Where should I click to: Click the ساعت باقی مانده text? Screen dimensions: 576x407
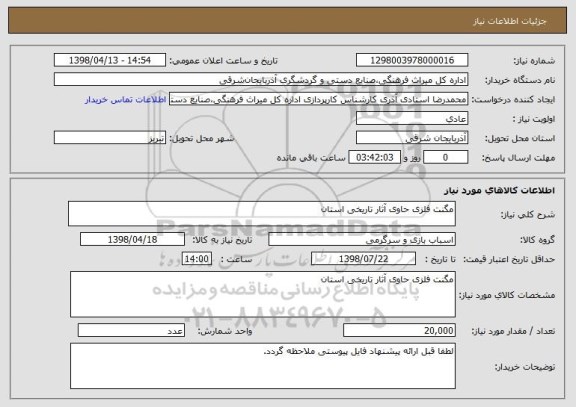tap(311, 158)
